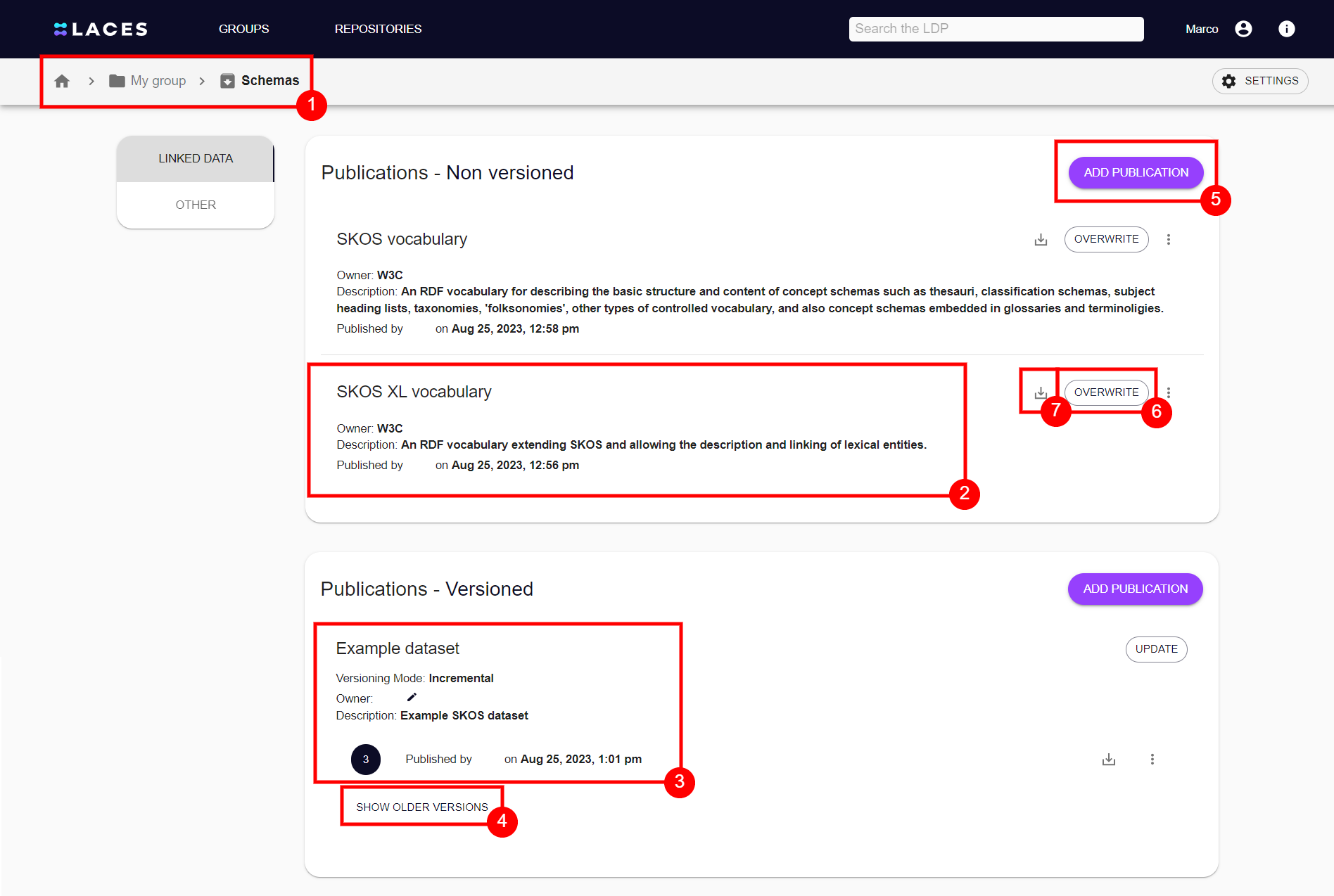Click the LACES logo
Viewport: 1334px width, 896px height.
coord(100,29)
